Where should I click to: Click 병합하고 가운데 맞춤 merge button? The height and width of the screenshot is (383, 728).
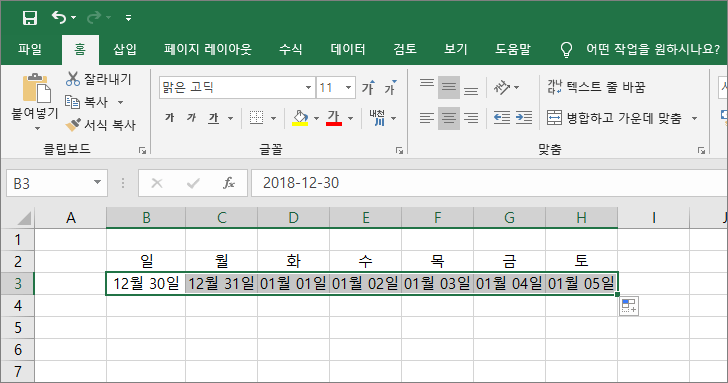click(614, 118)
